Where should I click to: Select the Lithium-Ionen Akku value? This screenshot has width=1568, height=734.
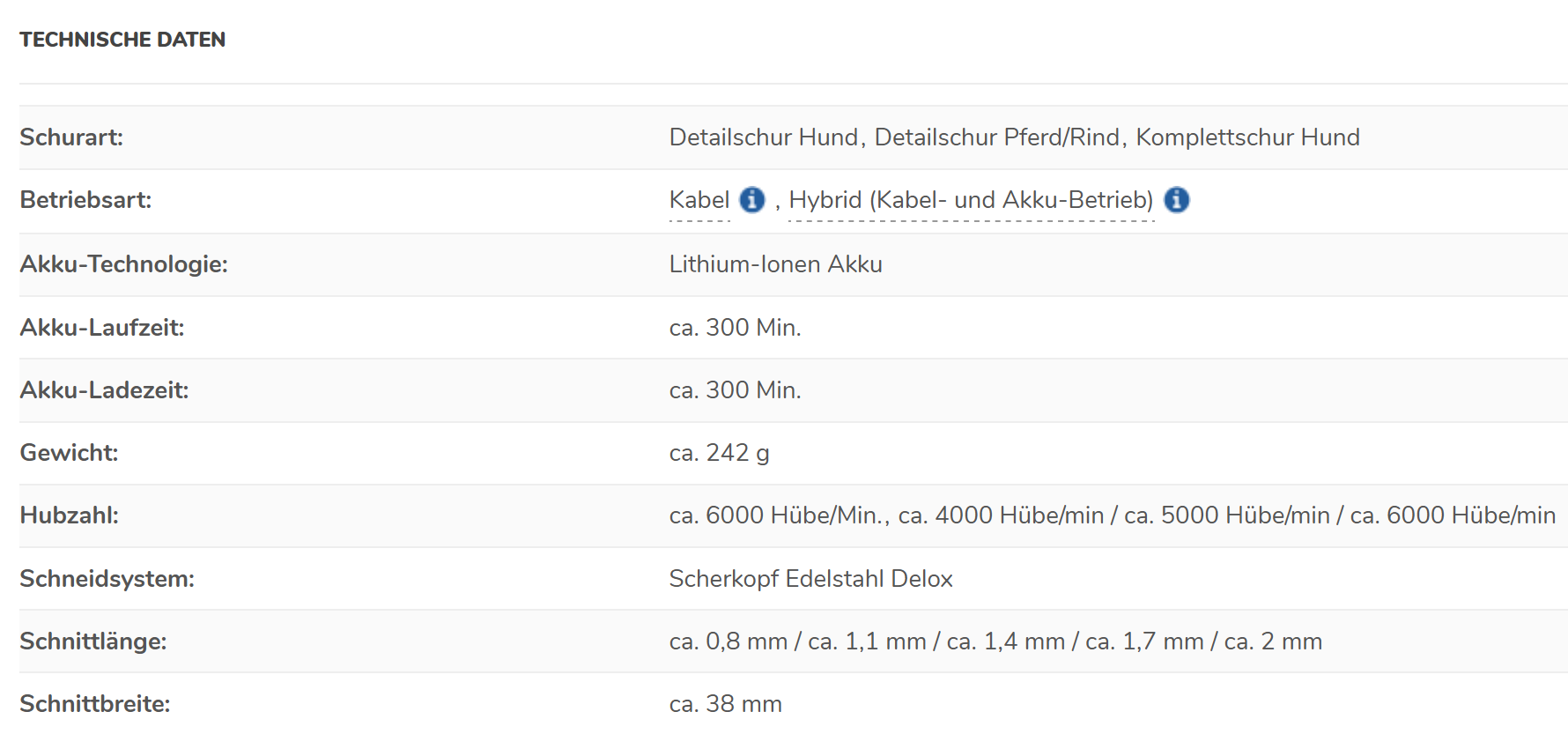pyautogui.click(x=775, y=264)
